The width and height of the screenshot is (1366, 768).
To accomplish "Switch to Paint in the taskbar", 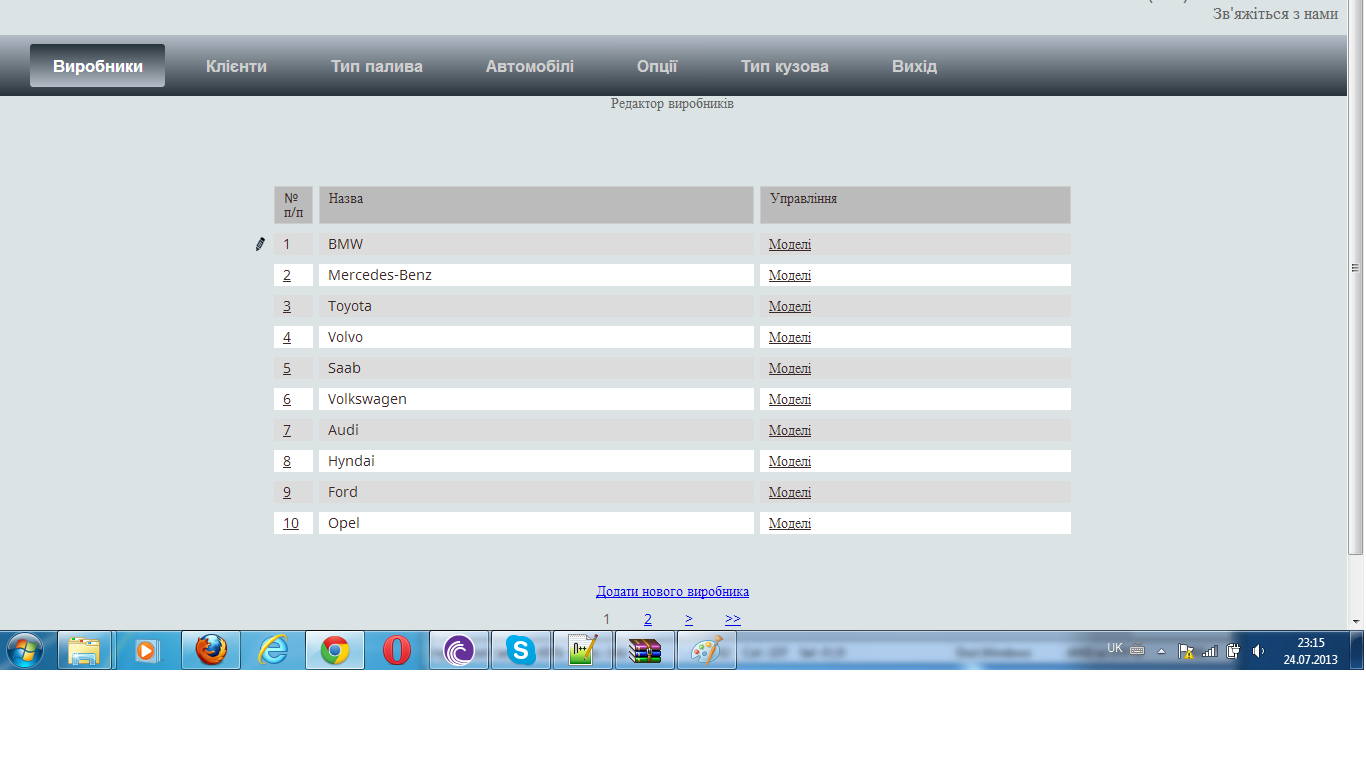I will click(x=707, y=651).
